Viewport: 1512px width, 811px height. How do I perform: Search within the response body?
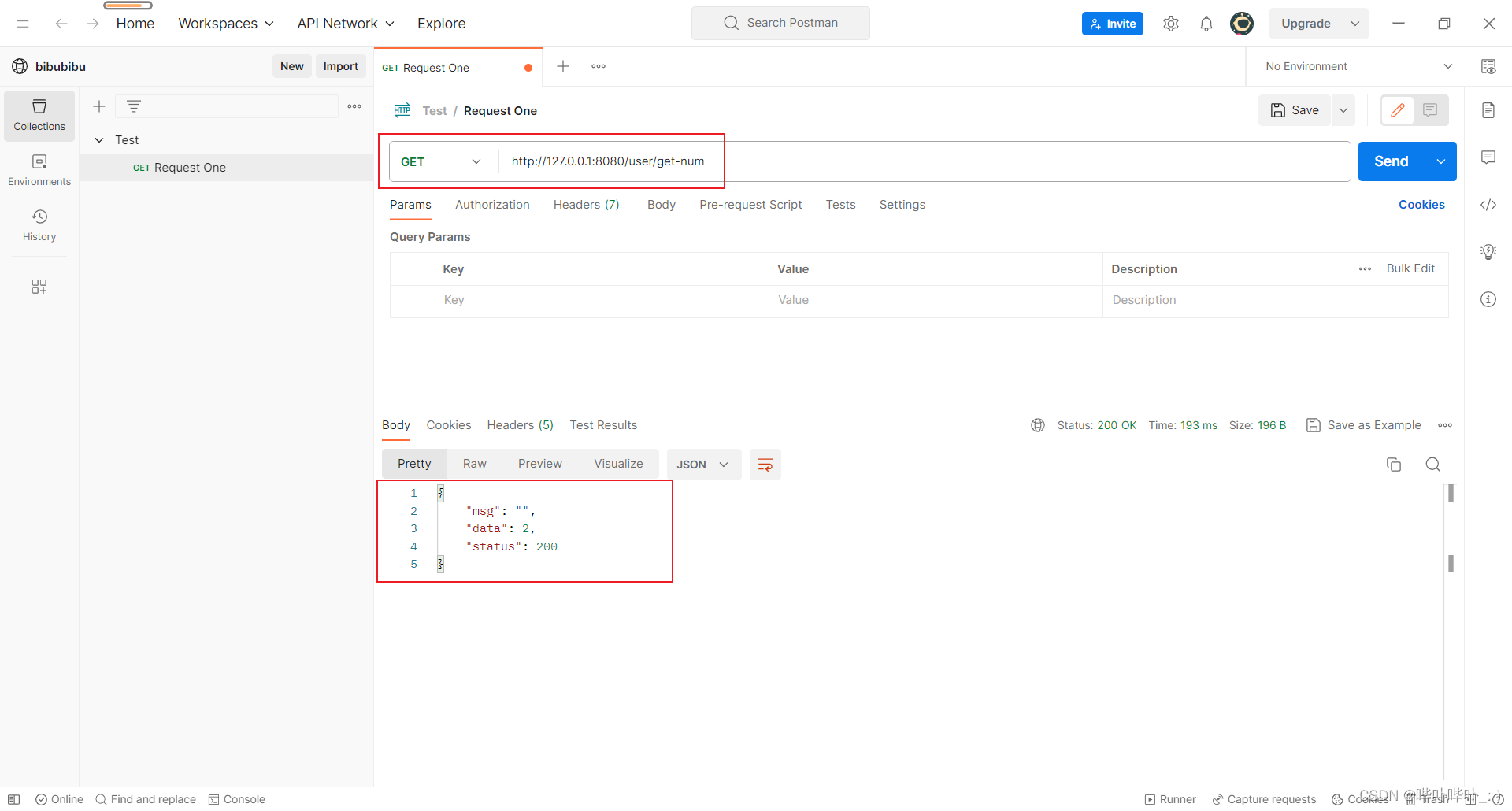pos(1433,465)
